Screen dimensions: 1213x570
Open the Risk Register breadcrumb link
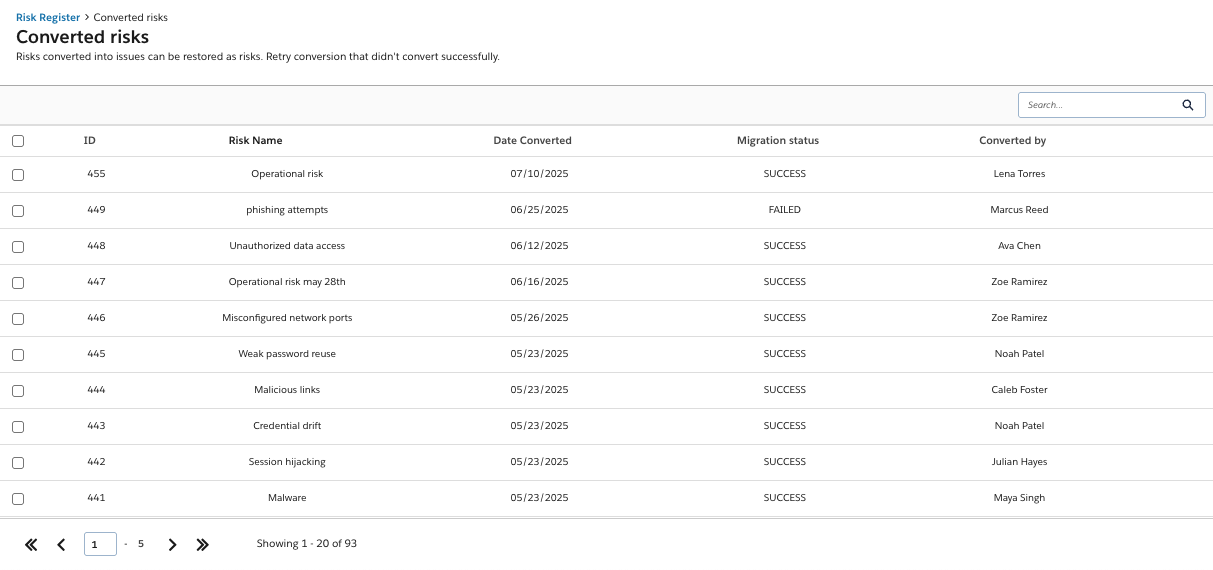(x=48, y=17)
